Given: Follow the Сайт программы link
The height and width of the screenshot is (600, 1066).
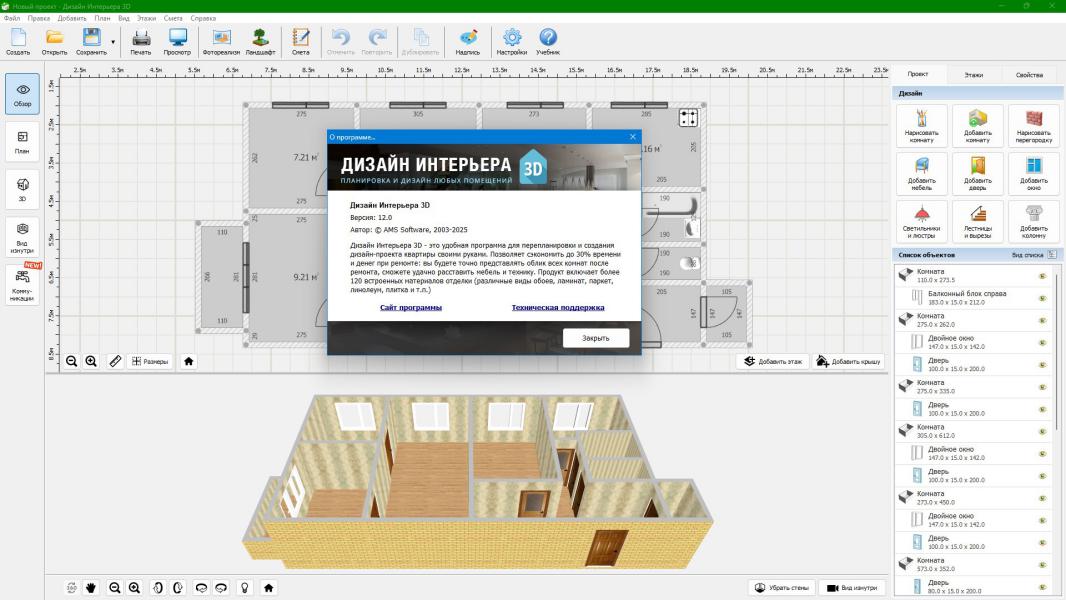Looking at the screenshot, I should tap(410, 308).
